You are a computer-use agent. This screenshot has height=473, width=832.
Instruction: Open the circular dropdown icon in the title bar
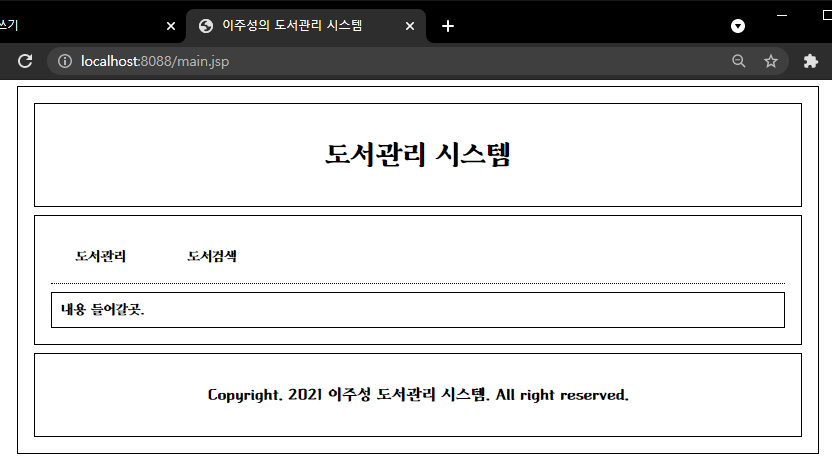coord(738,26)
